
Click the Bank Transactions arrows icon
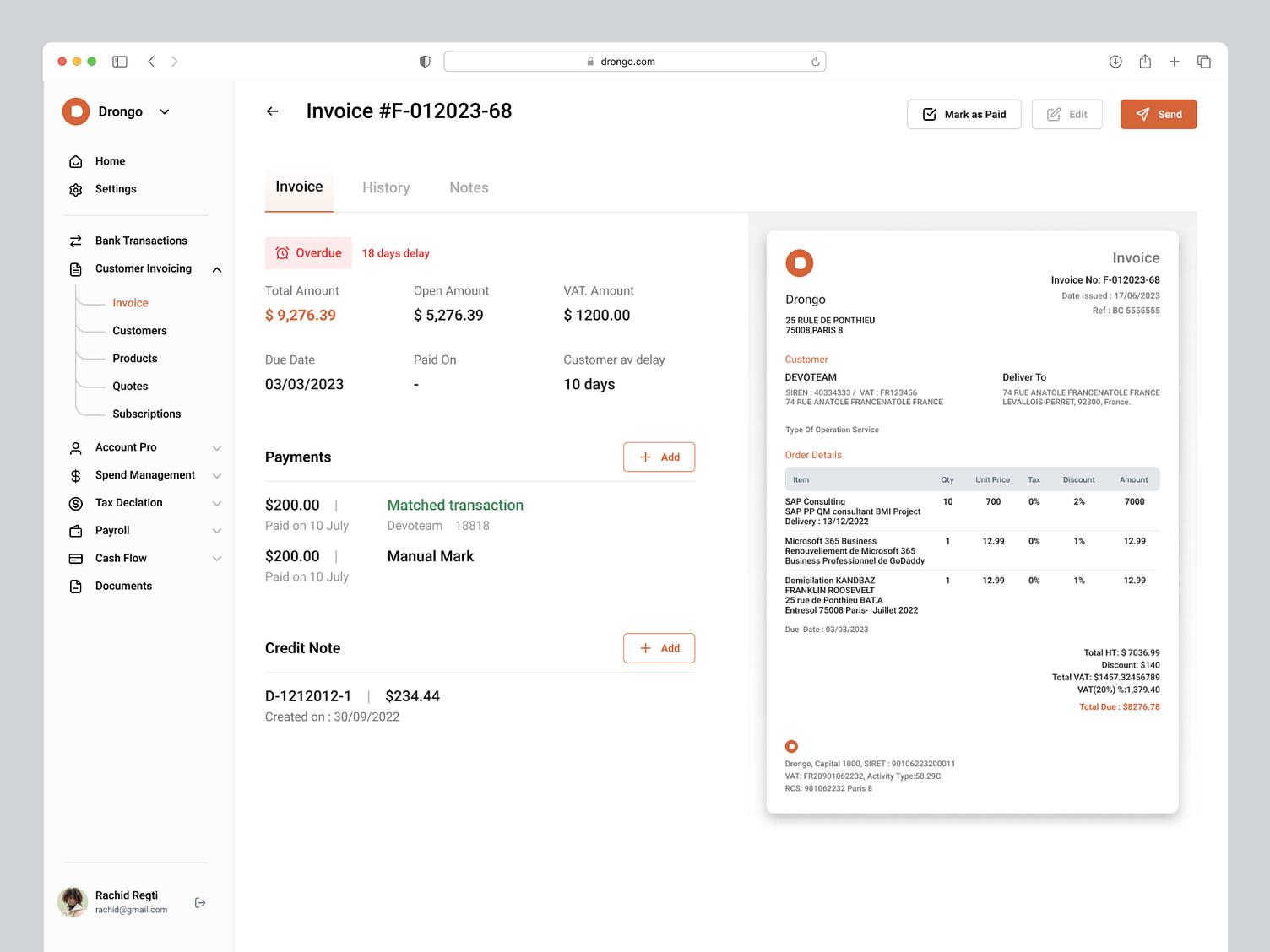[76, 241]
